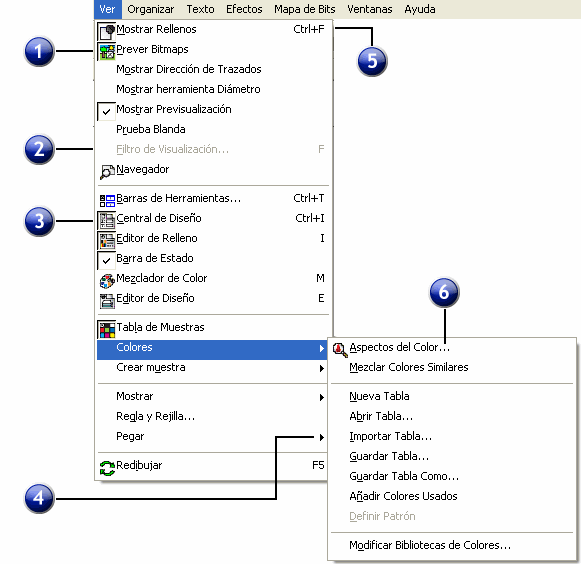Click the Central de Diseño icon

[107, 220]
